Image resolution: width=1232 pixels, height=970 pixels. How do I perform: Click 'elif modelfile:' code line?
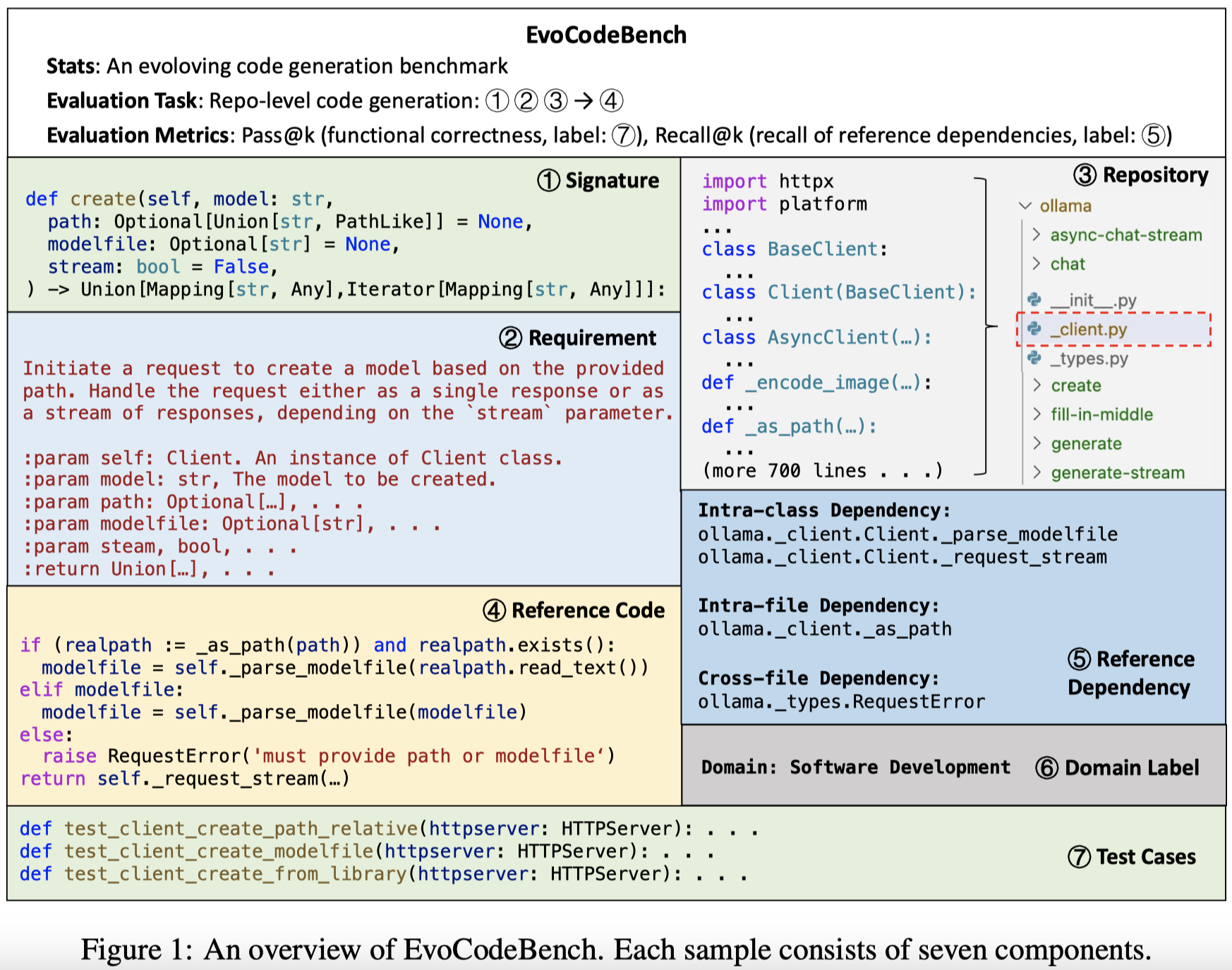pyautogui.click(x=102, y=690)
